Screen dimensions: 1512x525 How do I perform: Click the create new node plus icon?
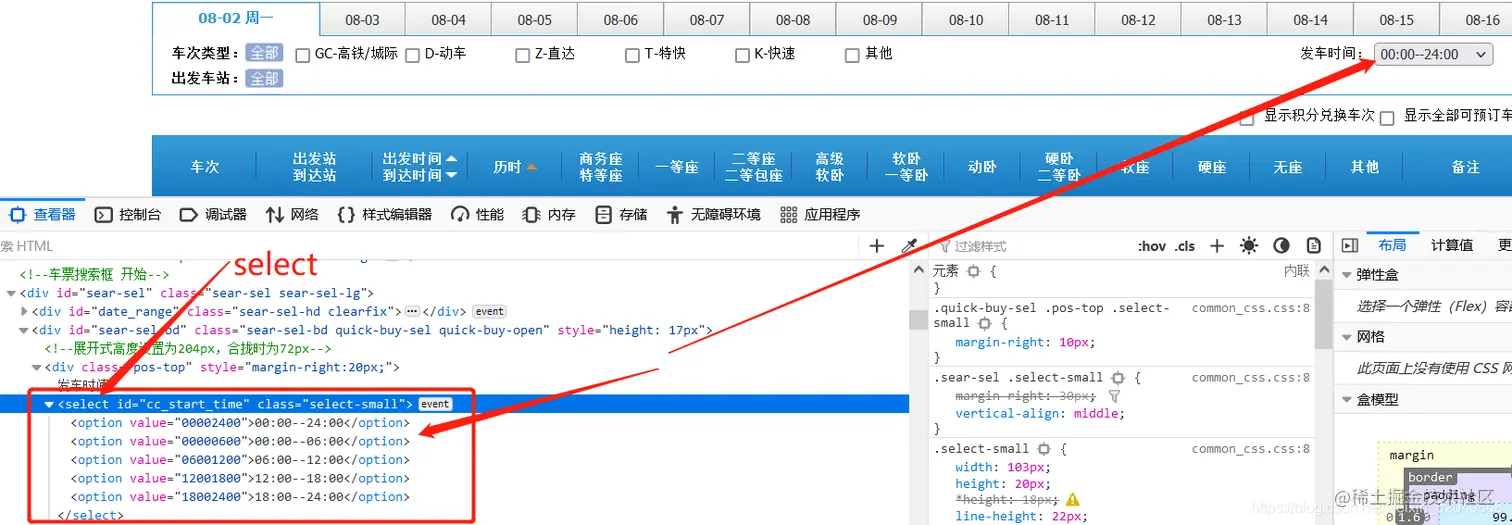pyautogui.click(x=877, y=246)
